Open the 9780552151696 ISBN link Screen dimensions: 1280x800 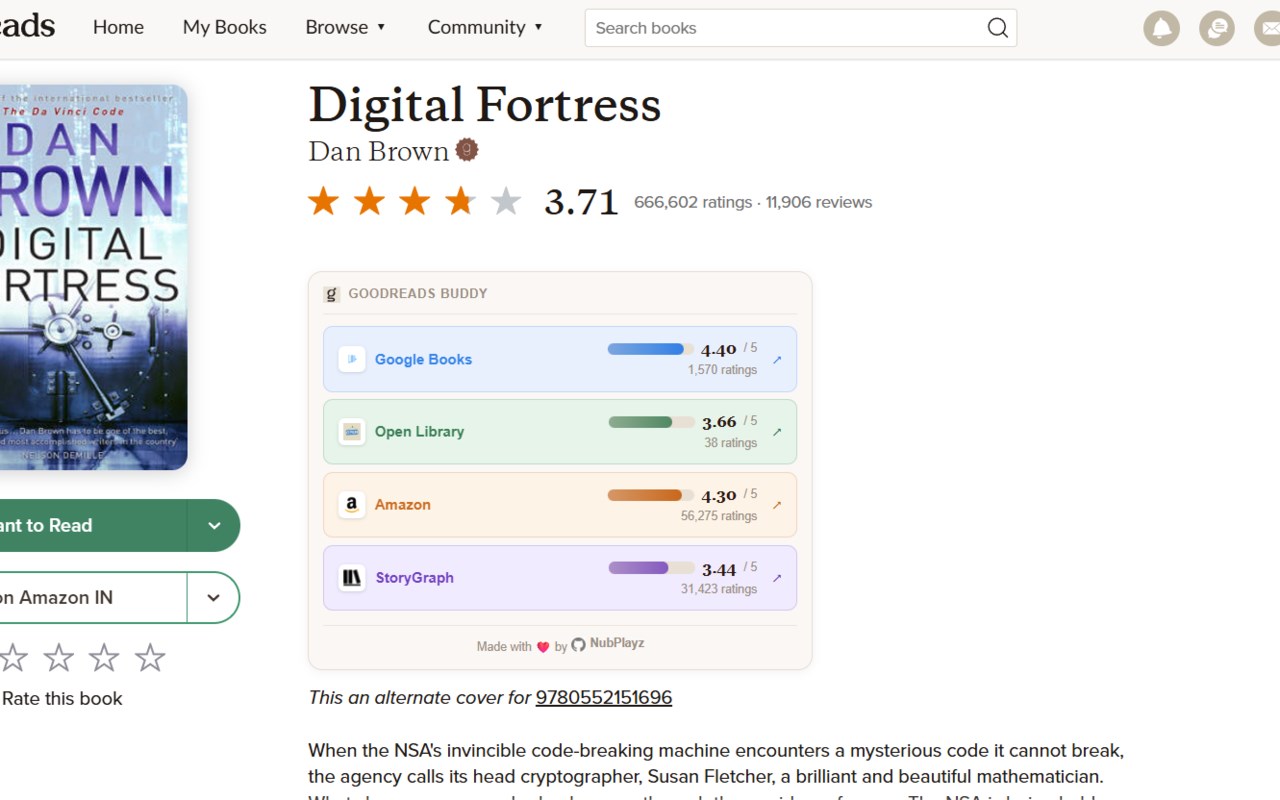click(x=603, y=697)
